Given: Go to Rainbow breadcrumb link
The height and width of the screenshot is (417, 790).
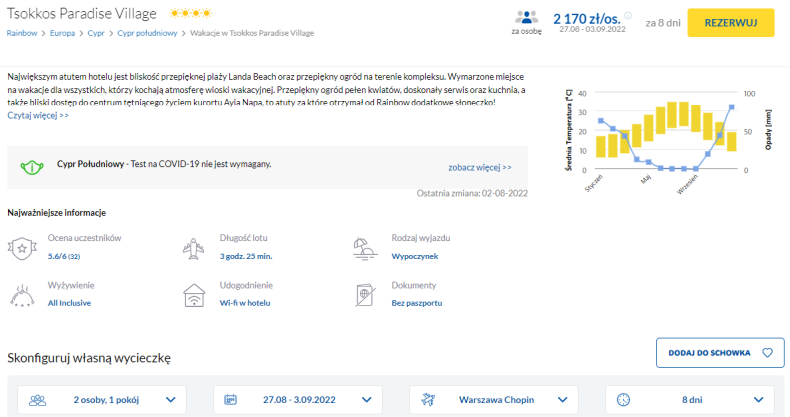Looking at the screenshot, I should [x=22, y=33].
